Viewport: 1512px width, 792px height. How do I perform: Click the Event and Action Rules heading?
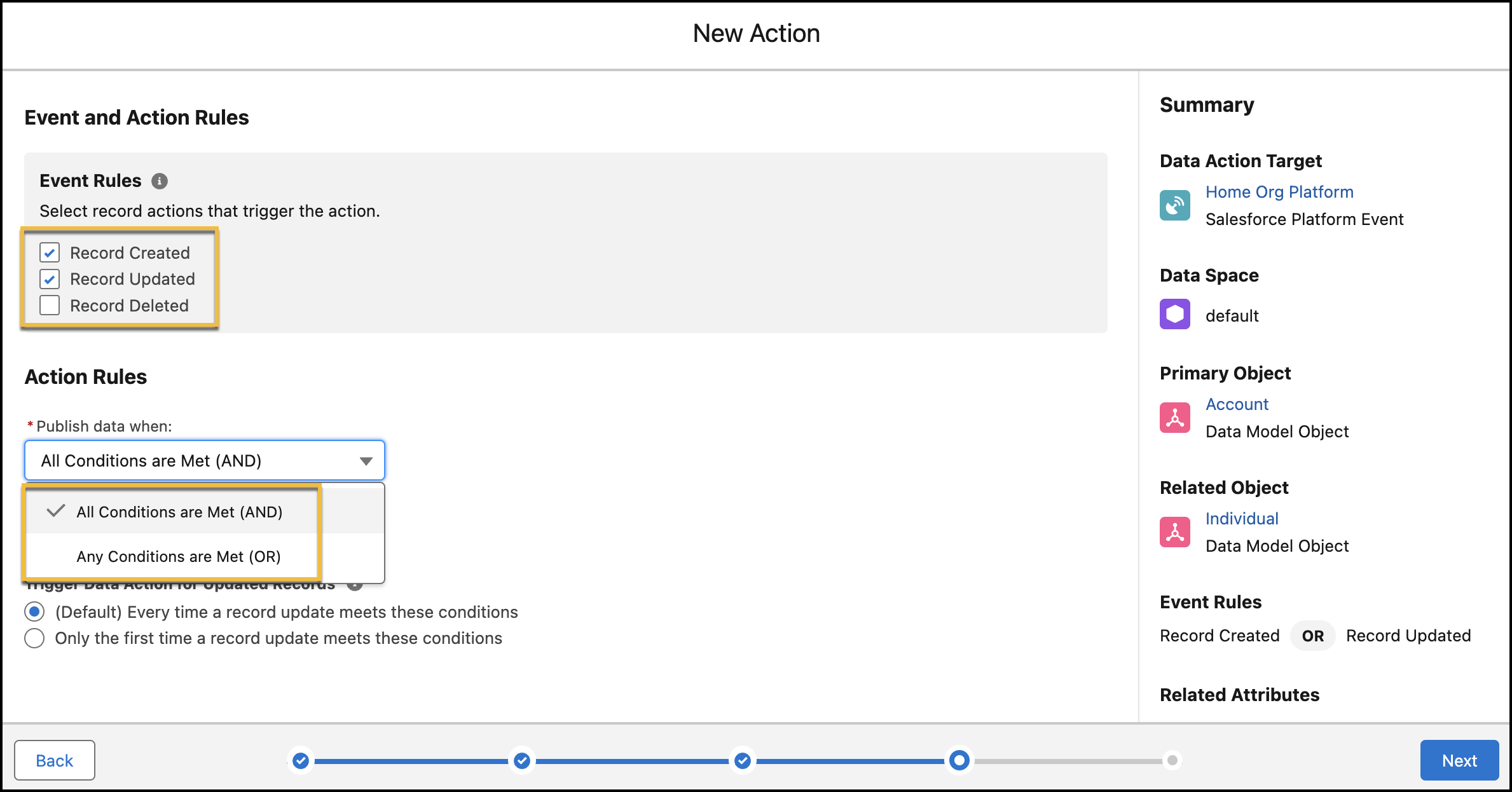[x=137, y=118]
